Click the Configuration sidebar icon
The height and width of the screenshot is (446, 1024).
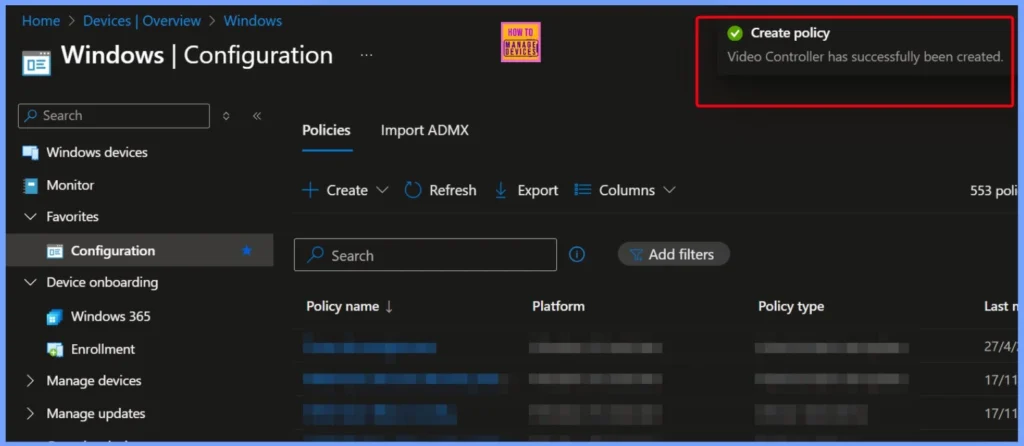55,251
